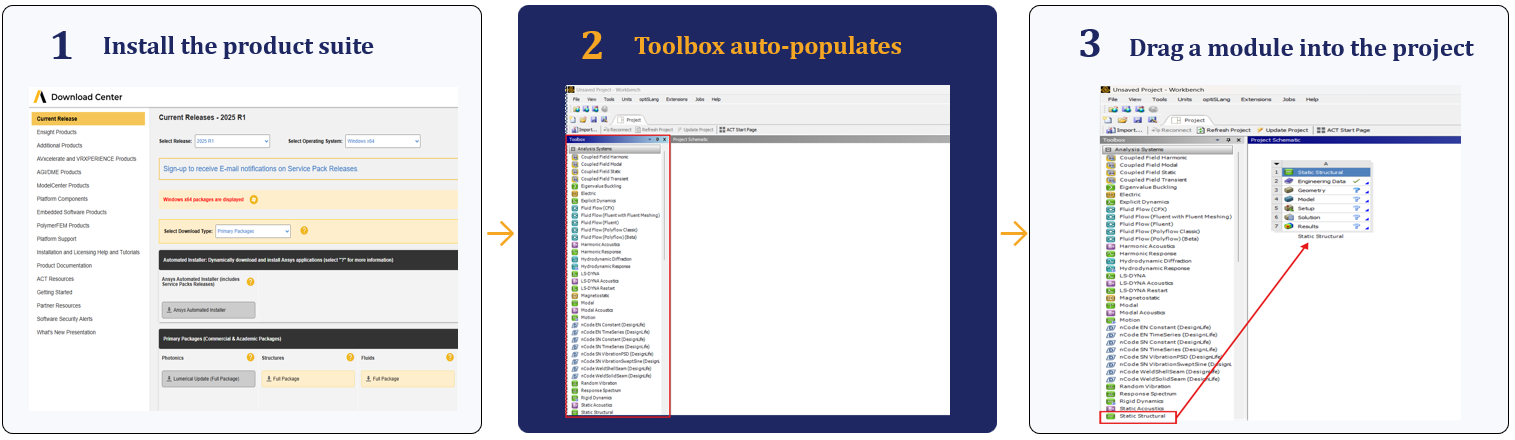
Task: Click Static Structural icon in step 3 Toolbox
Action: pos(1110,415)
